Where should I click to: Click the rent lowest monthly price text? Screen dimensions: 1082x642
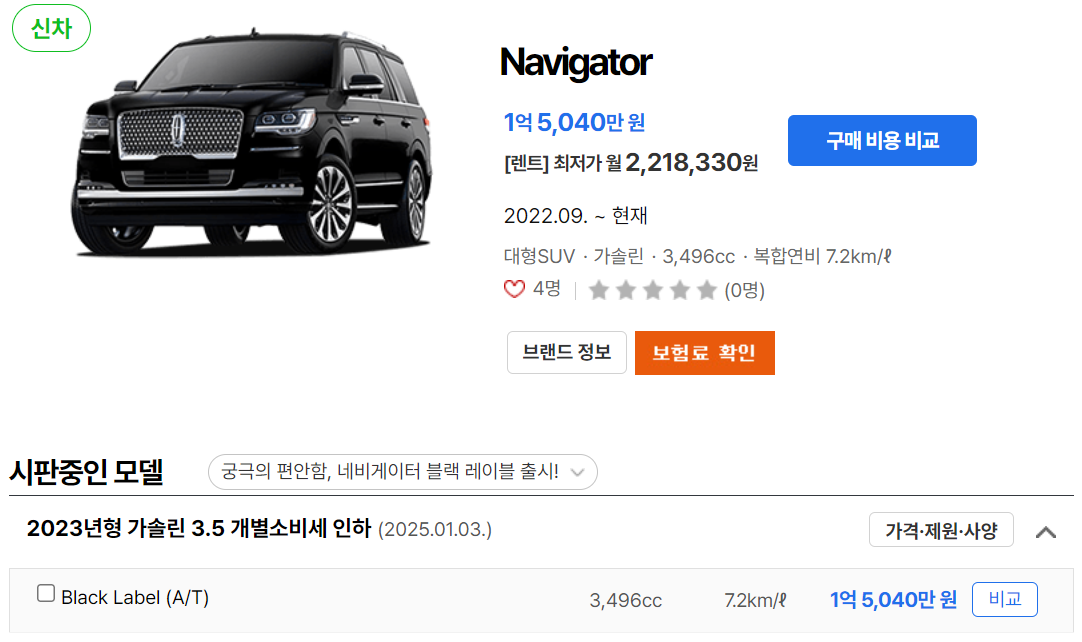tap(631, 164)
